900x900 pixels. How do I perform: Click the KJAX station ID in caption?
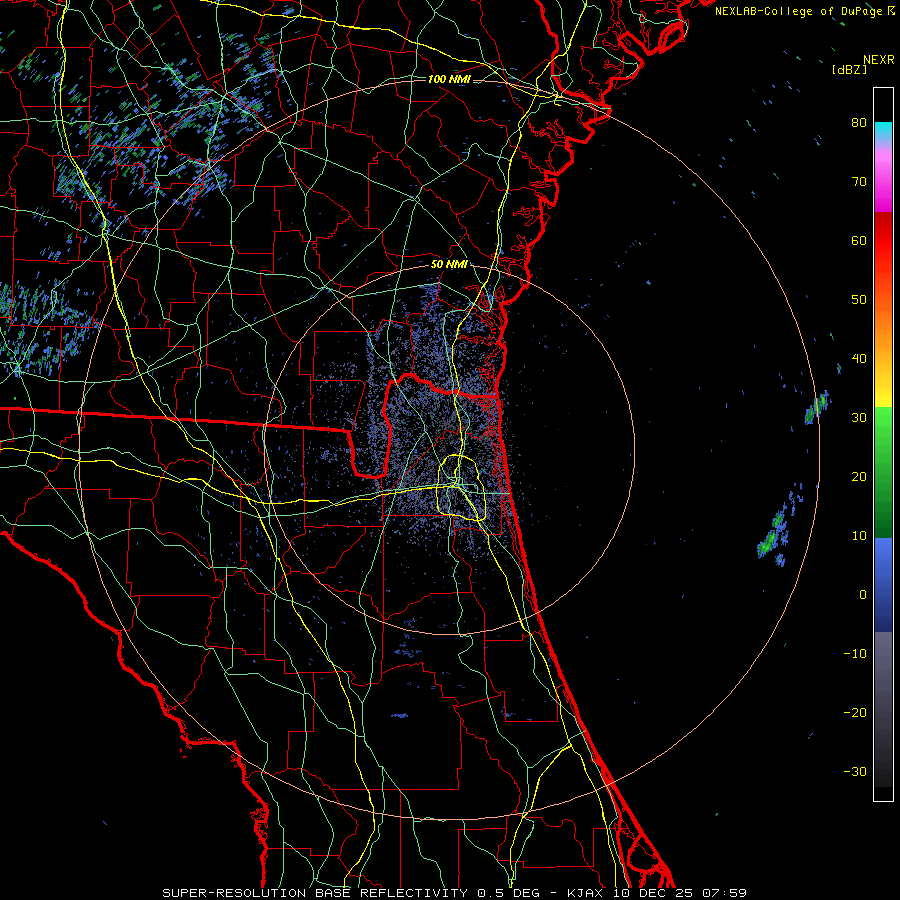pos(585,893)
